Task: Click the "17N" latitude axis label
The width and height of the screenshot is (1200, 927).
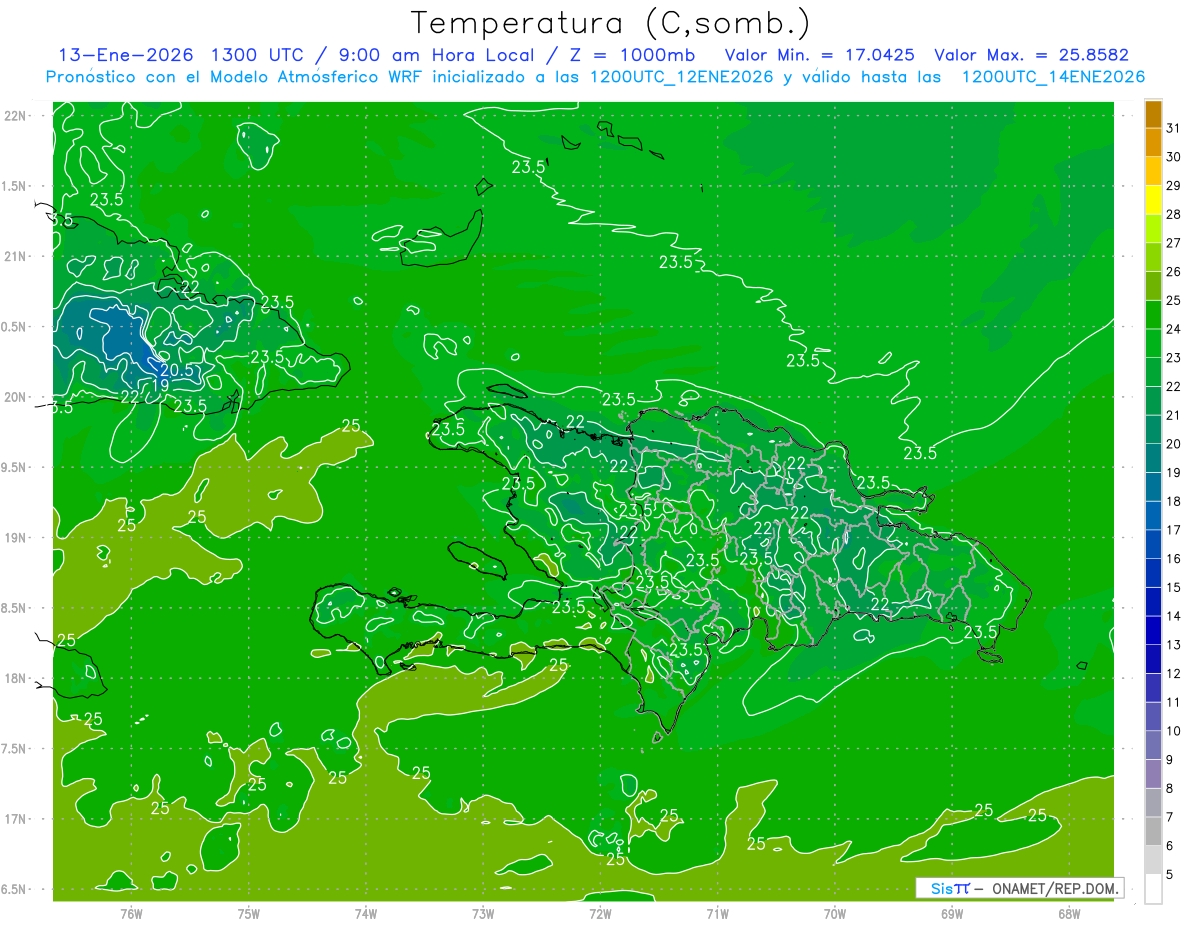Action: pyautogui.click(x=14, y=819)
